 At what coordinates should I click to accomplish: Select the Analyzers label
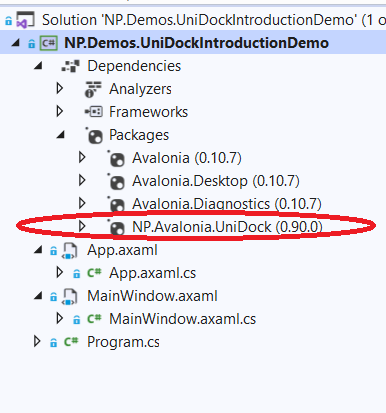[x=140, y=89]
